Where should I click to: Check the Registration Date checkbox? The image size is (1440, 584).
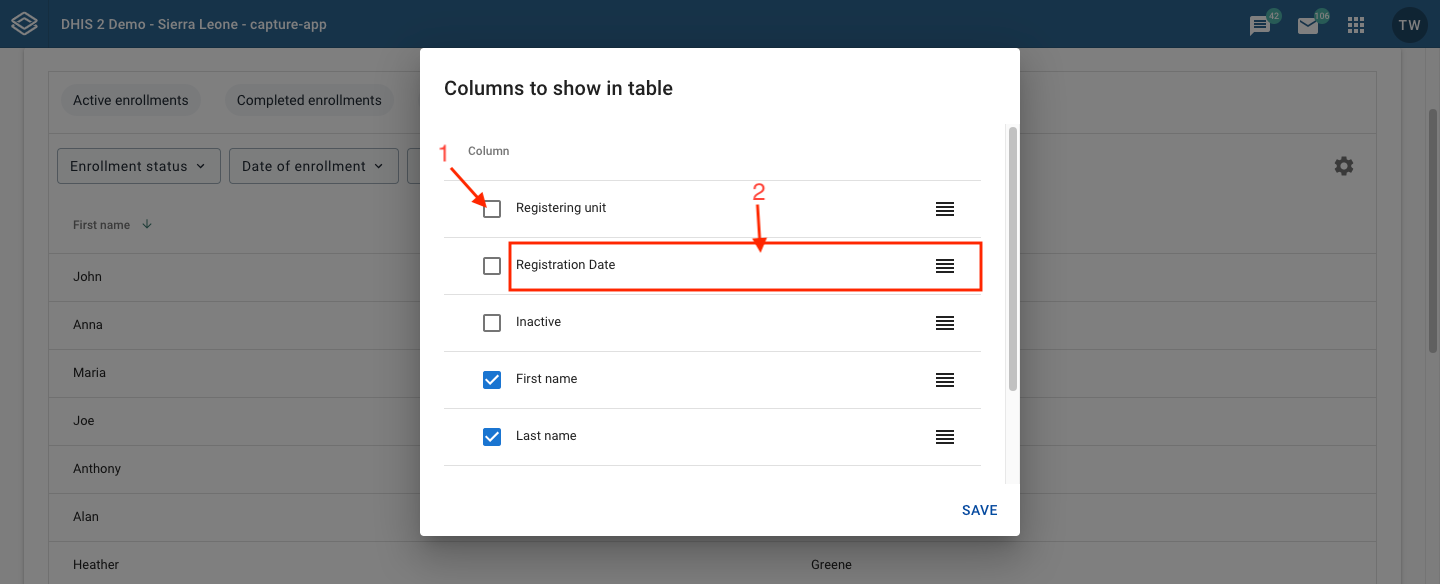(x=492, y=266)
